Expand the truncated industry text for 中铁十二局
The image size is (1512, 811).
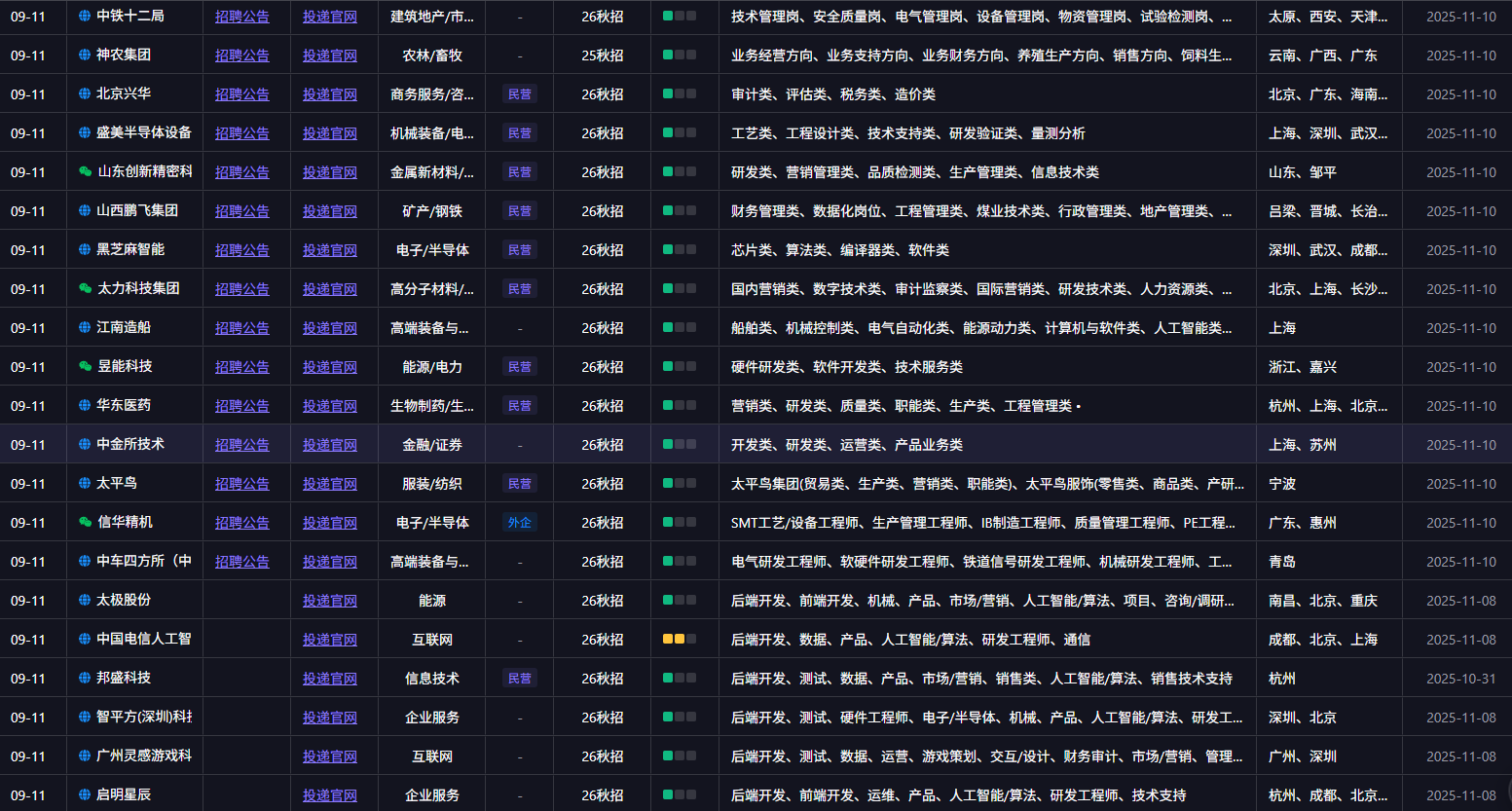[431, 16]
